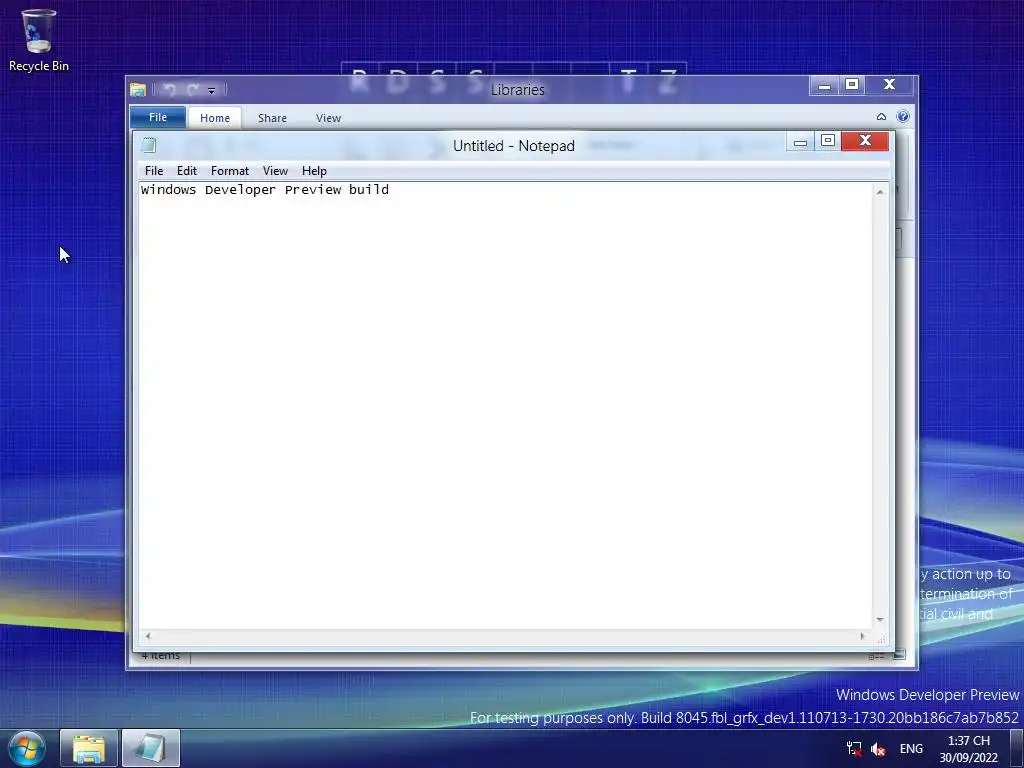The height and width of the screenshot is (768, 1024).
Task: Click the taskbar clock showing 1:37 CH
Action: (x=968, y=749)
